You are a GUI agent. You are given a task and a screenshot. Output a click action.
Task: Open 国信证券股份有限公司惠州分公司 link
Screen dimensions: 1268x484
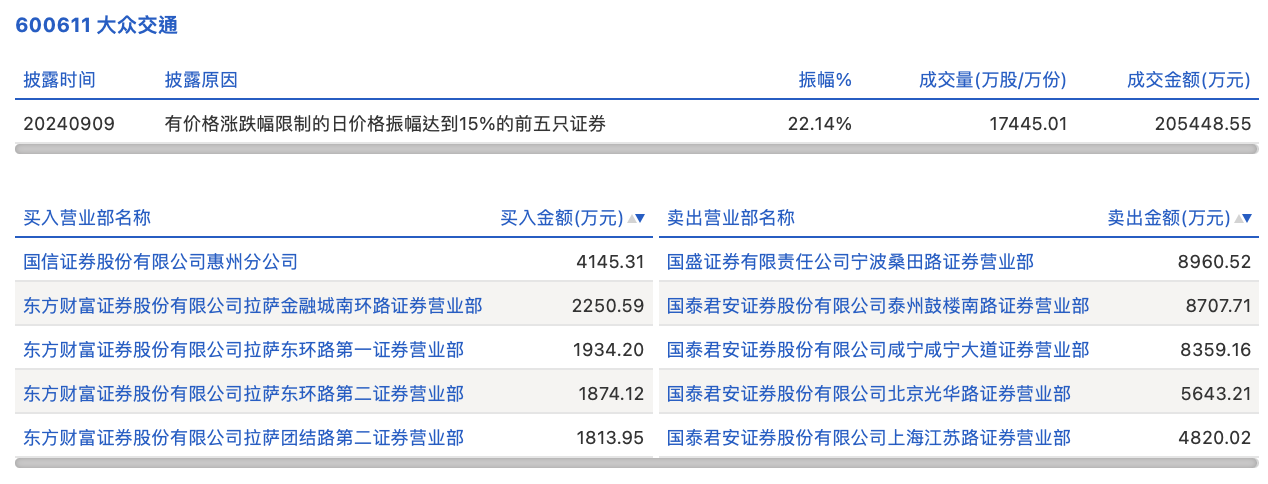(161, 262)
